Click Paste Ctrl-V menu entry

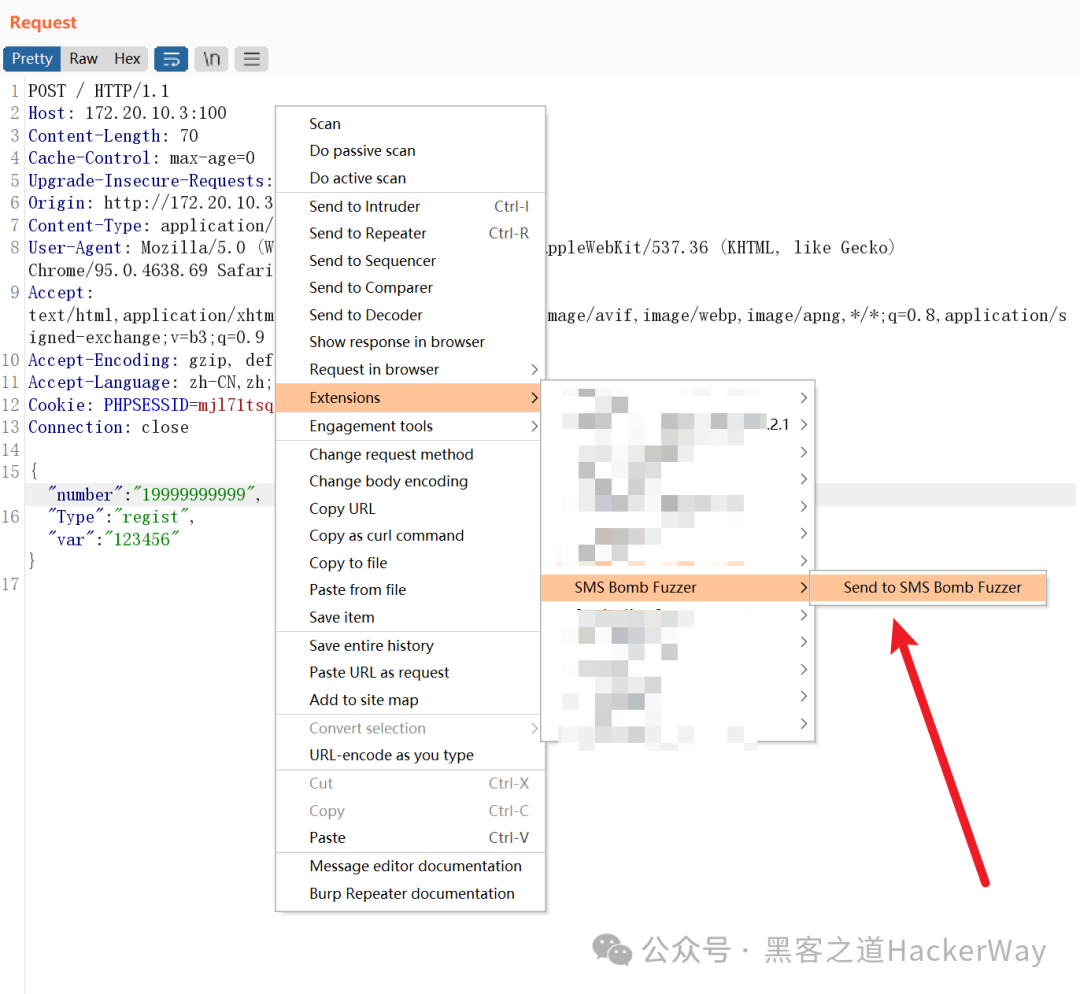coord(411,838)
